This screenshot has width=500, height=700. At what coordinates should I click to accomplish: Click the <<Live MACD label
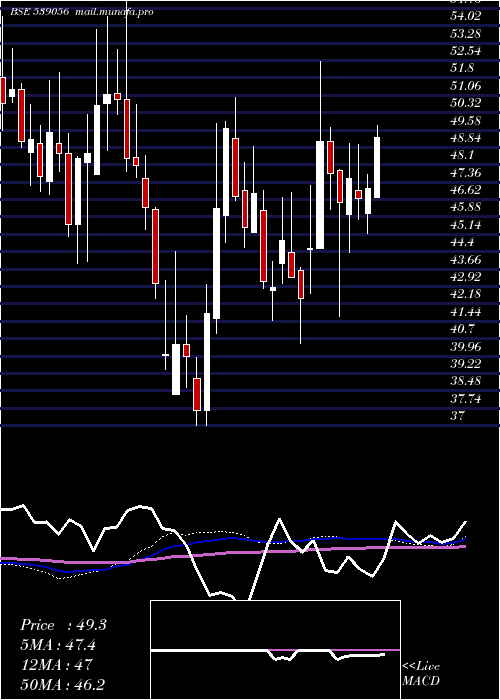tap(421, 674)
